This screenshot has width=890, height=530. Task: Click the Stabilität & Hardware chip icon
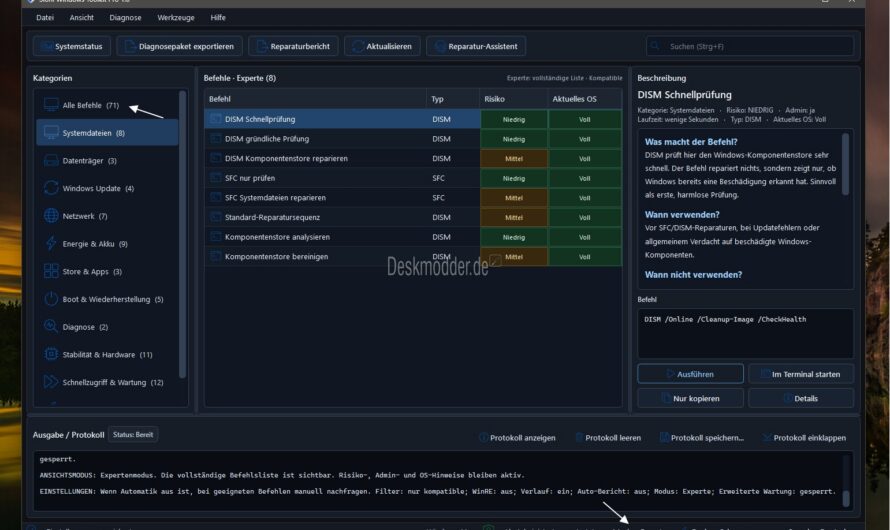(x=51, y=354)
